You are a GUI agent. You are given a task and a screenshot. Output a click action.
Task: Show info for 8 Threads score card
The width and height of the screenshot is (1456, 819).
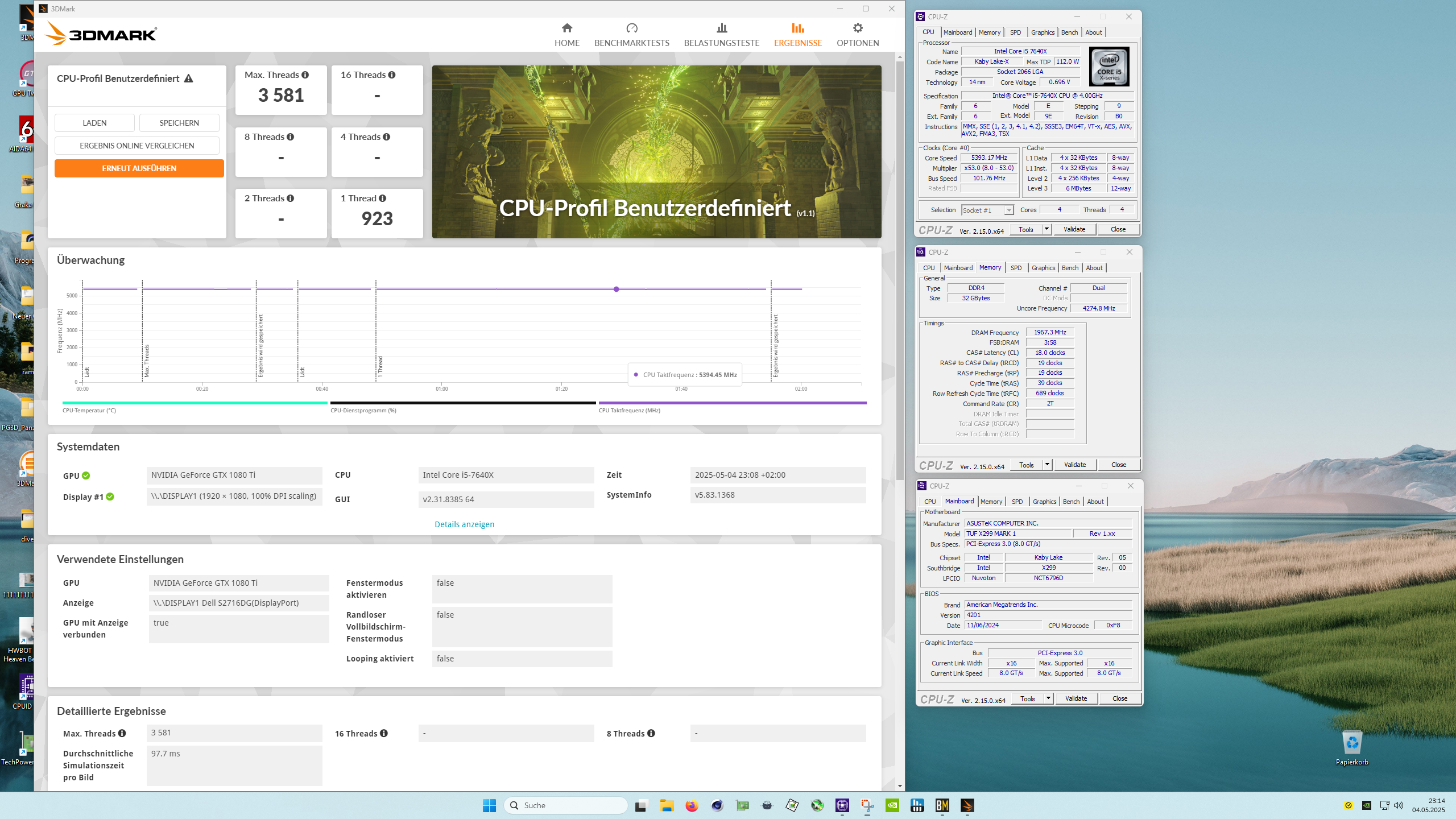[291, 136]
